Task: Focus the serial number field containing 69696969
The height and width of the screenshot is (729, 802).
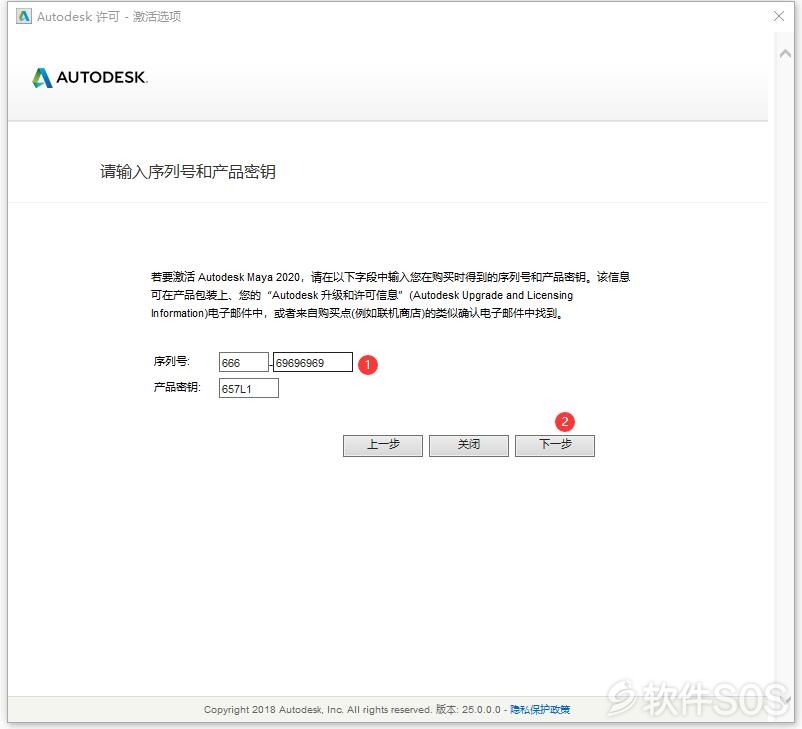Action: (313, 362)
